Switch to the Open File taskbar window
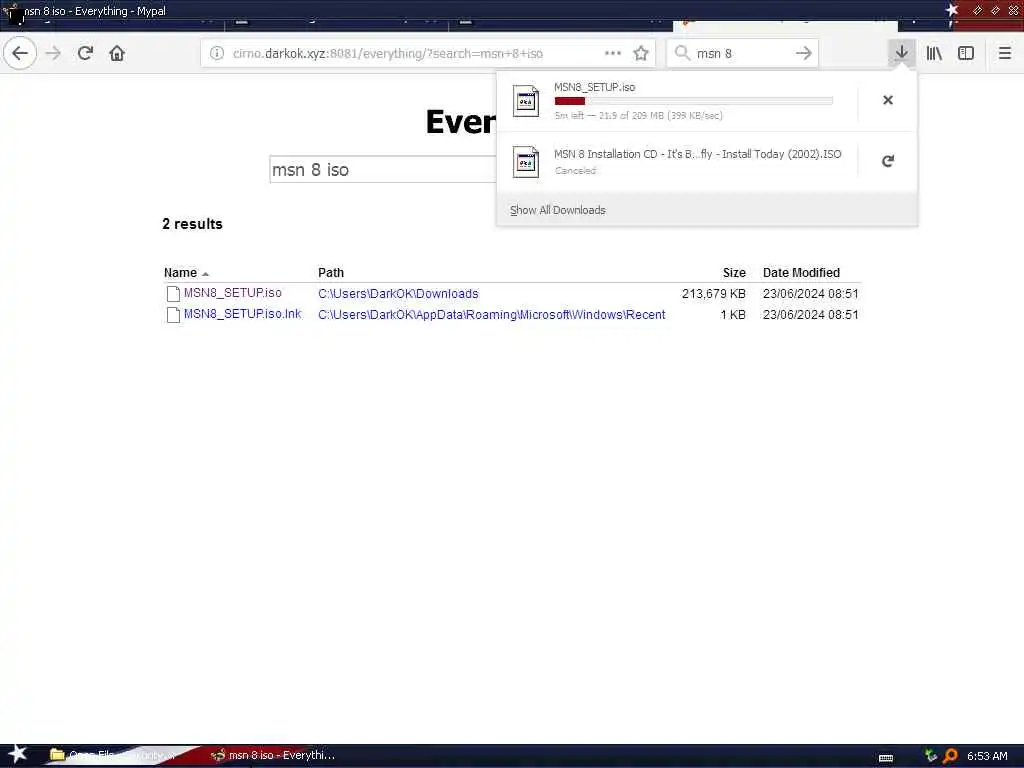Viewport: 1024px width, 768px height. coord(114,756)
